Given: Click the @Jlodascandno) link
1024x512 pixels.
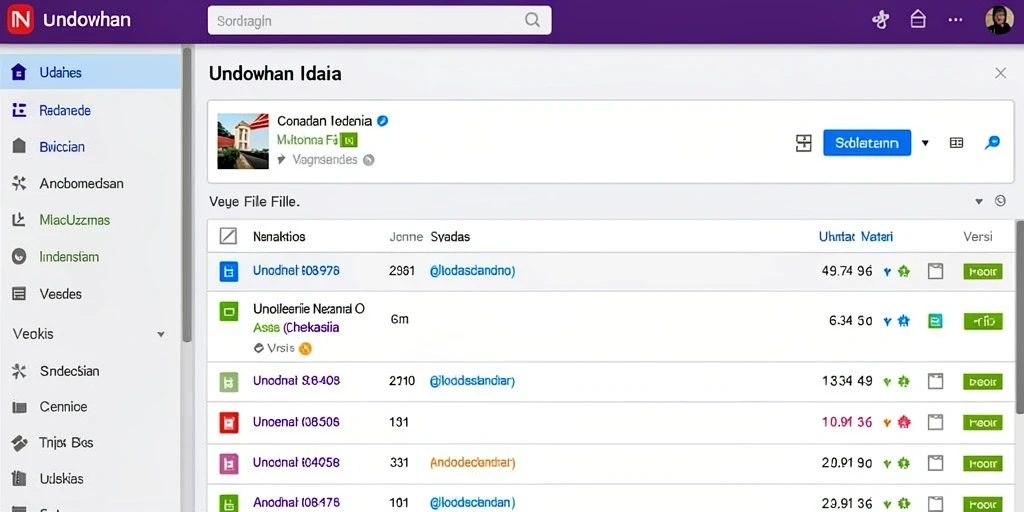Looking at the screenshot, I should tap(472, 270).
